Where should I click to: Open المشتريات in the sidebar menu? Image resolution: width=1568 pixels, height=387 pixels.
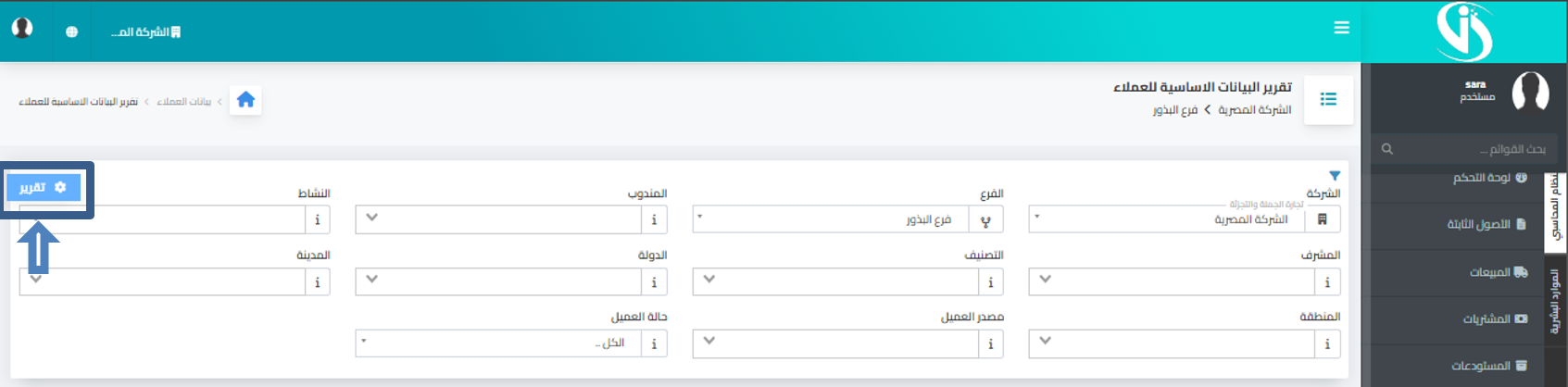pyautogui.click(x=1495, y=318)
